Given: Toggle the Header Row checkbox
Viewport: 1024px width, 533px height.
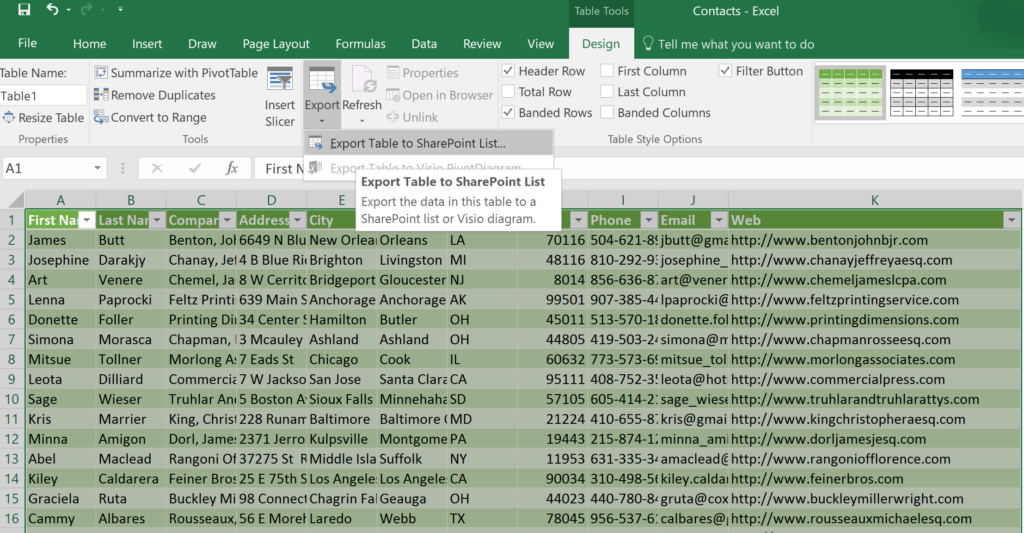Looking at the screenshot, I should click(508, 71).
